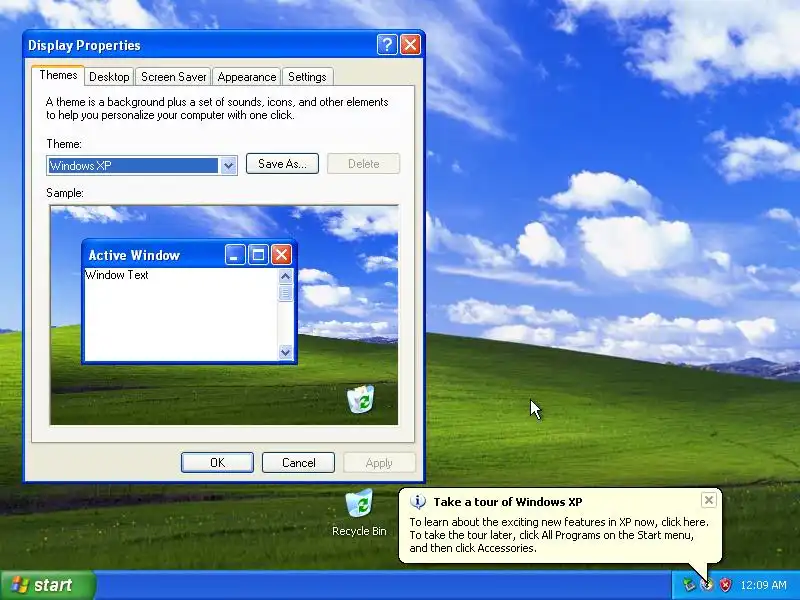Screen dimensions: 800x600
Task: Open the Start menu
Action: coord(48,585)
